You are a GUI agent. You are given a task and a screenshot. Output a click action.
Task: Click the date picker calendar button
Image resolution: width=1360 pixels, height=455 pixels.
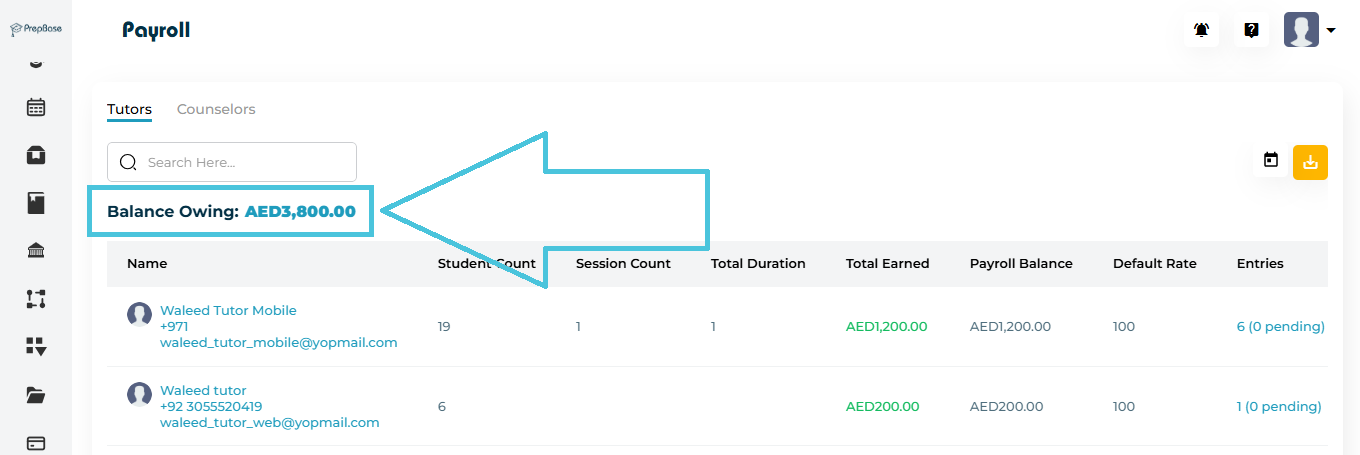[1271, 160]
